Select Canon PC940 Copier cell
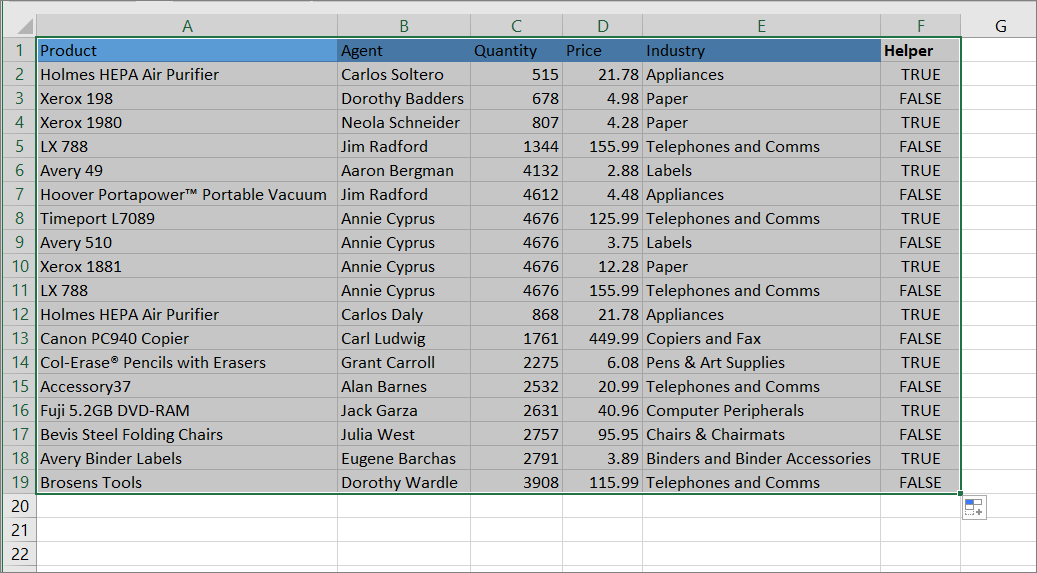Image resolution: width=1037 pixels, height=573 pixels. point(187,338)
